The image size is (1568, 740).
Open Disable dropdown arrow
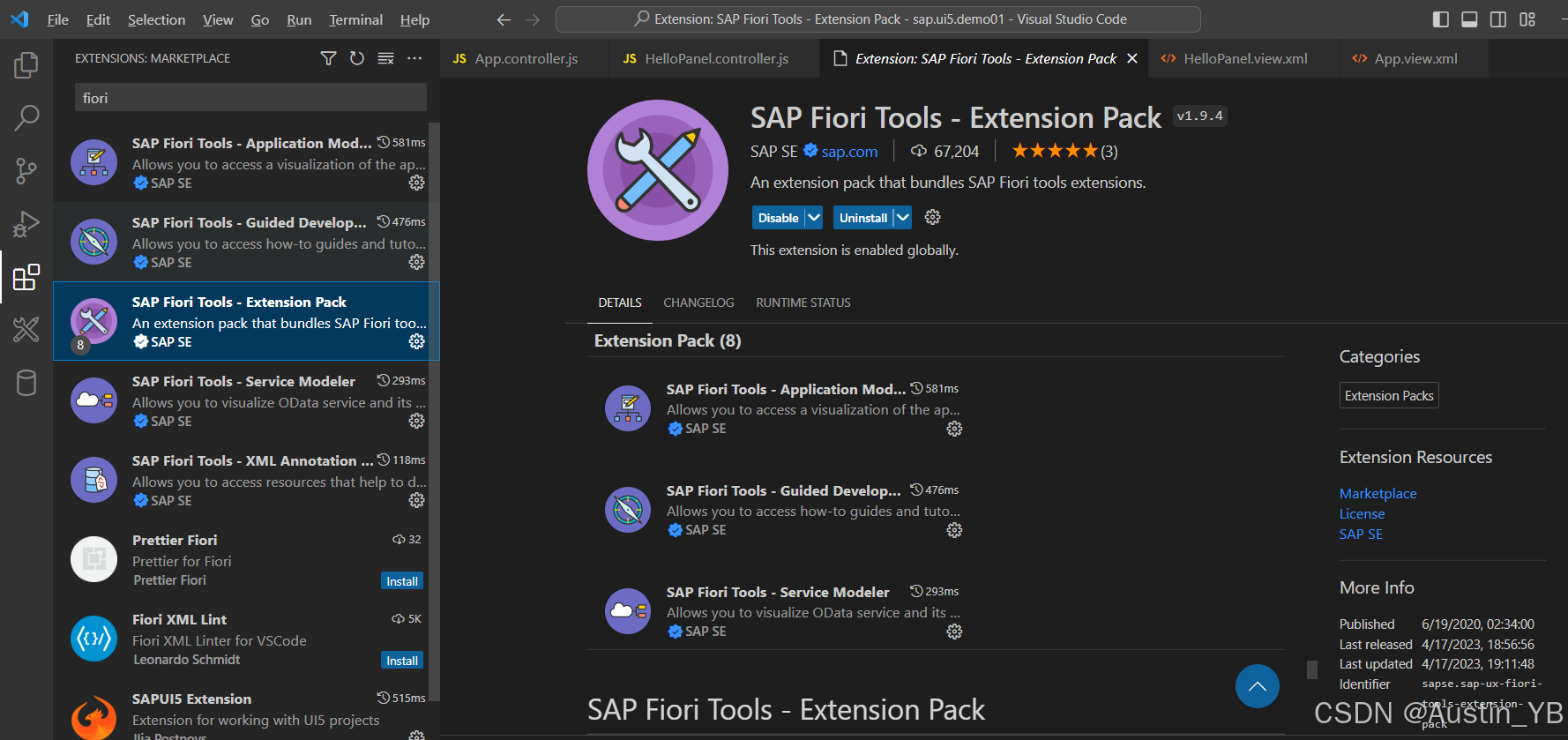(x=814, y=217)
